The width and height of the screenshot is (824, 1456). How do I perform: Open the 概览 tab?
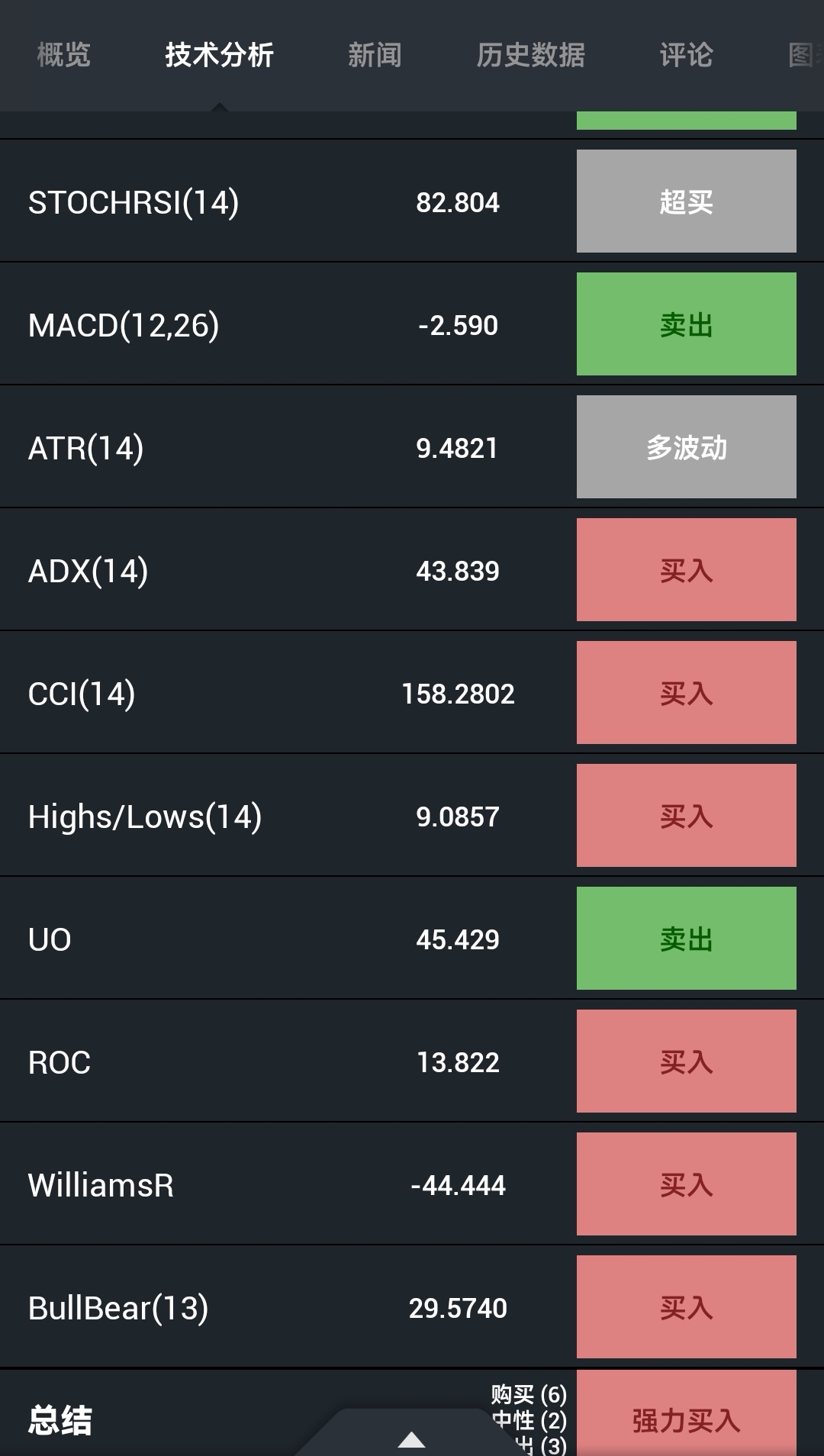pos(64,55)
